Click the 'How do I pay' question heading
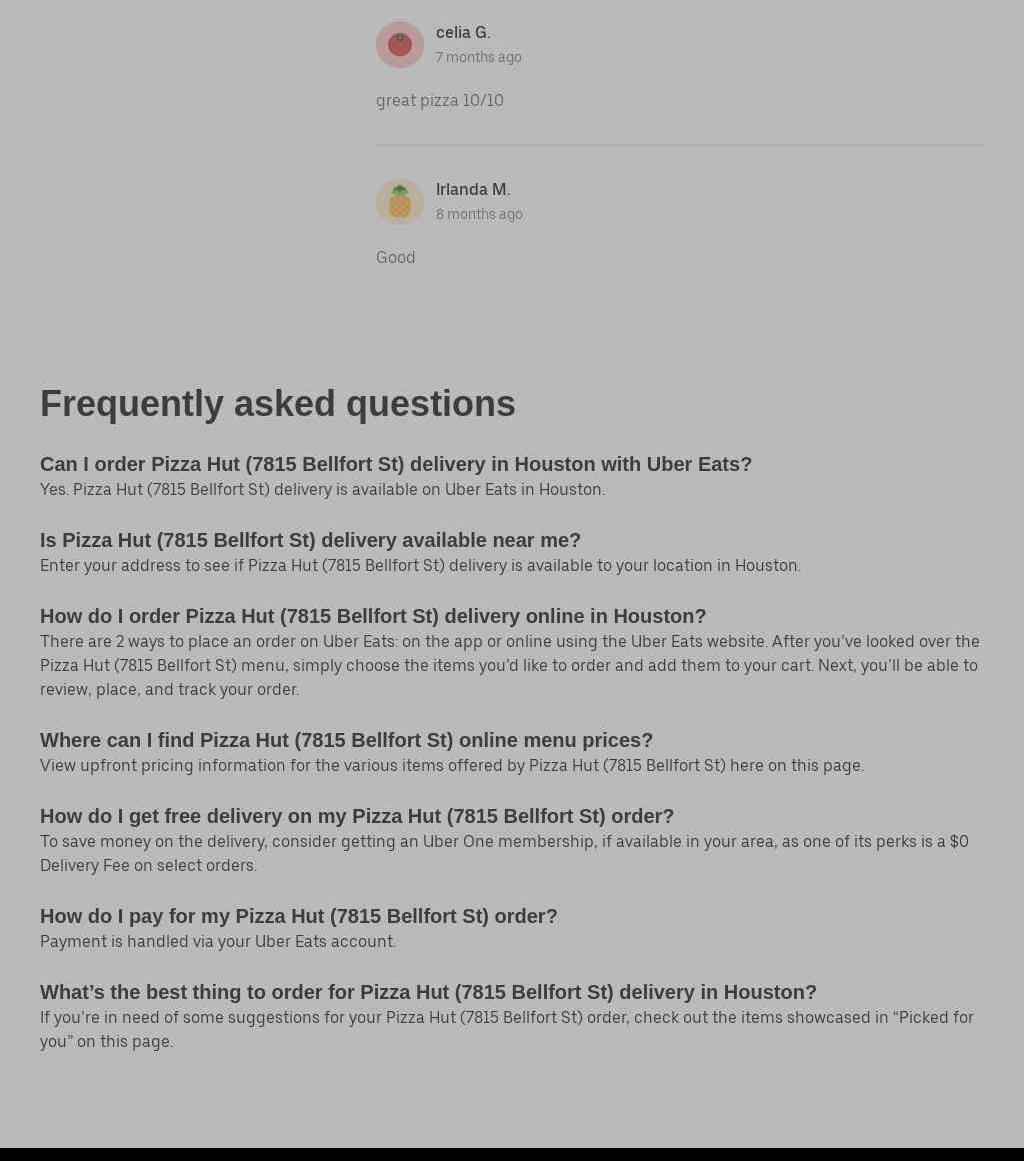1024x1161 pixels. (298, 916)
